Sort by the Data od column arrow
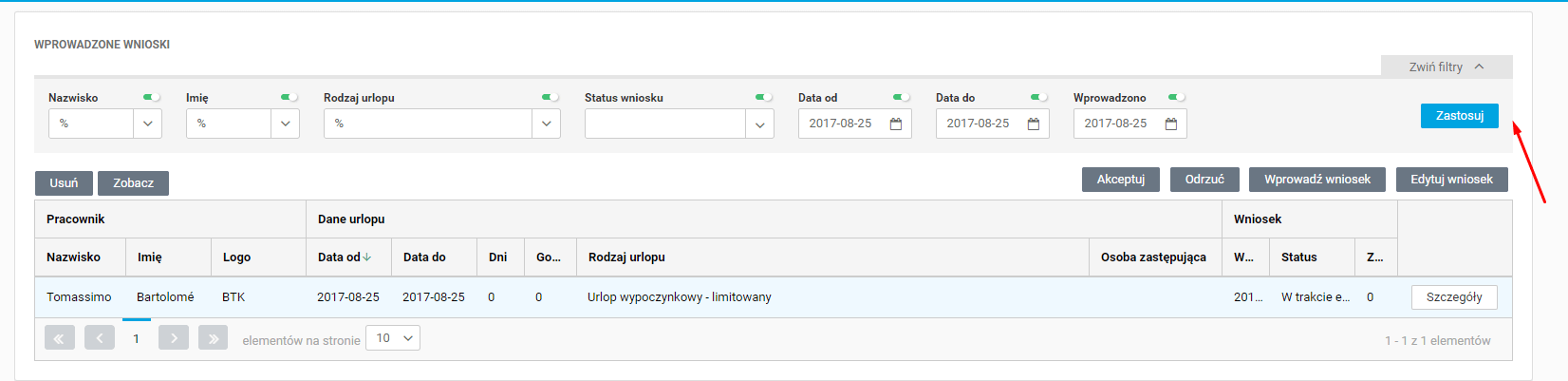The width and height of the screenshot is (1568, 381). (x=367, y=257)
